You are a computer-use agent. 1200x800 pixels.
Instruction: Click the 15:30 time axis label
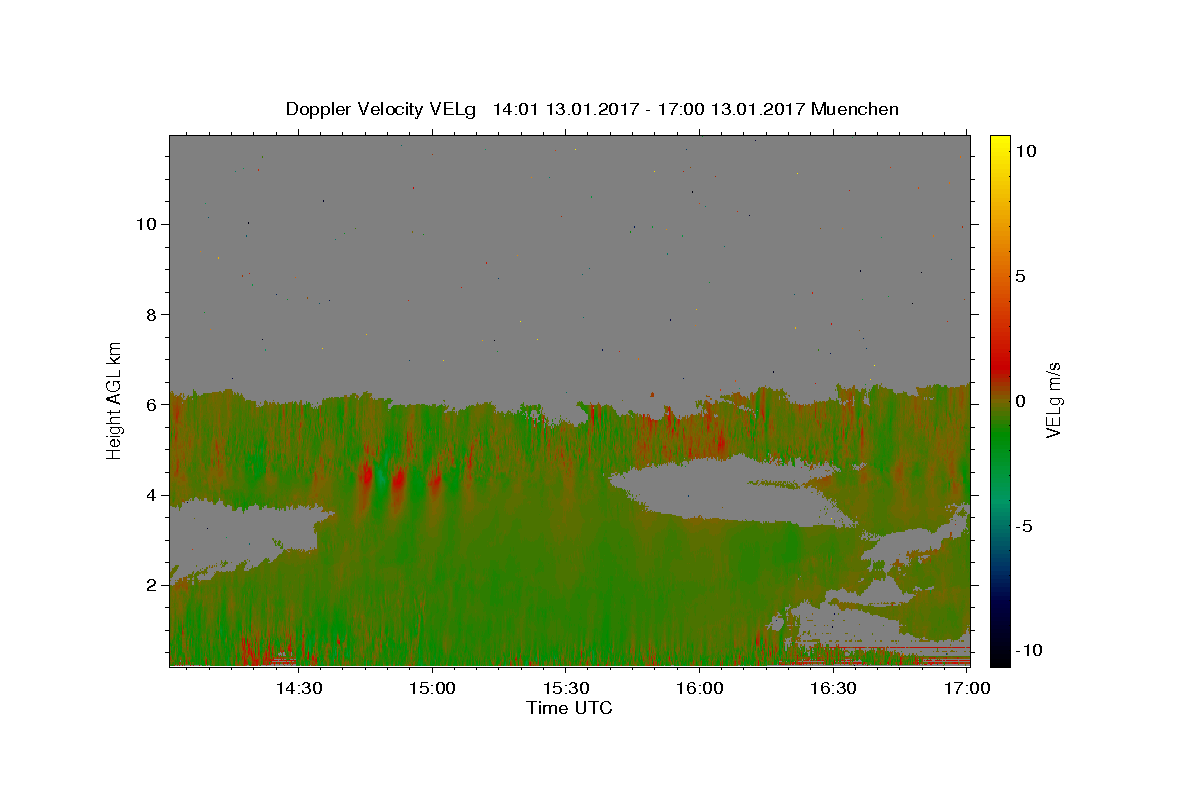pyautogui.click(x=566, y=688)
